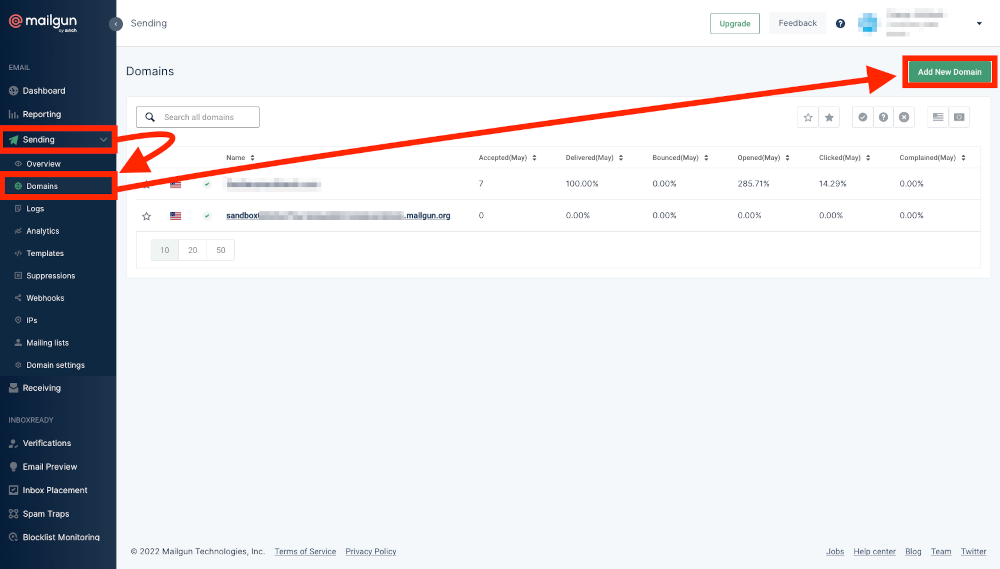Open Blog footer link
The width and height of the screenshot is (1000, 569).
(x=913, y=552)
